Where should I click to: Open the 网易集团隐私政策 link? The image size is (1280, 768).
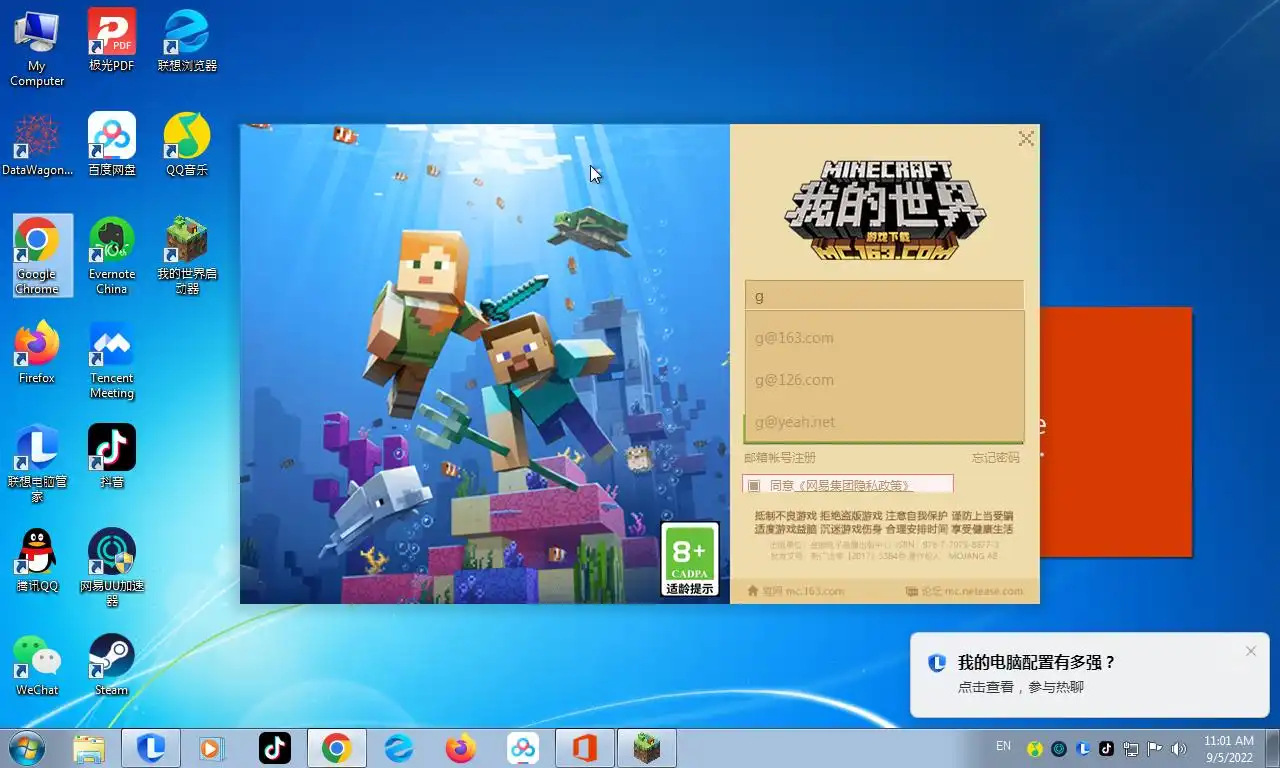(853, 485)
